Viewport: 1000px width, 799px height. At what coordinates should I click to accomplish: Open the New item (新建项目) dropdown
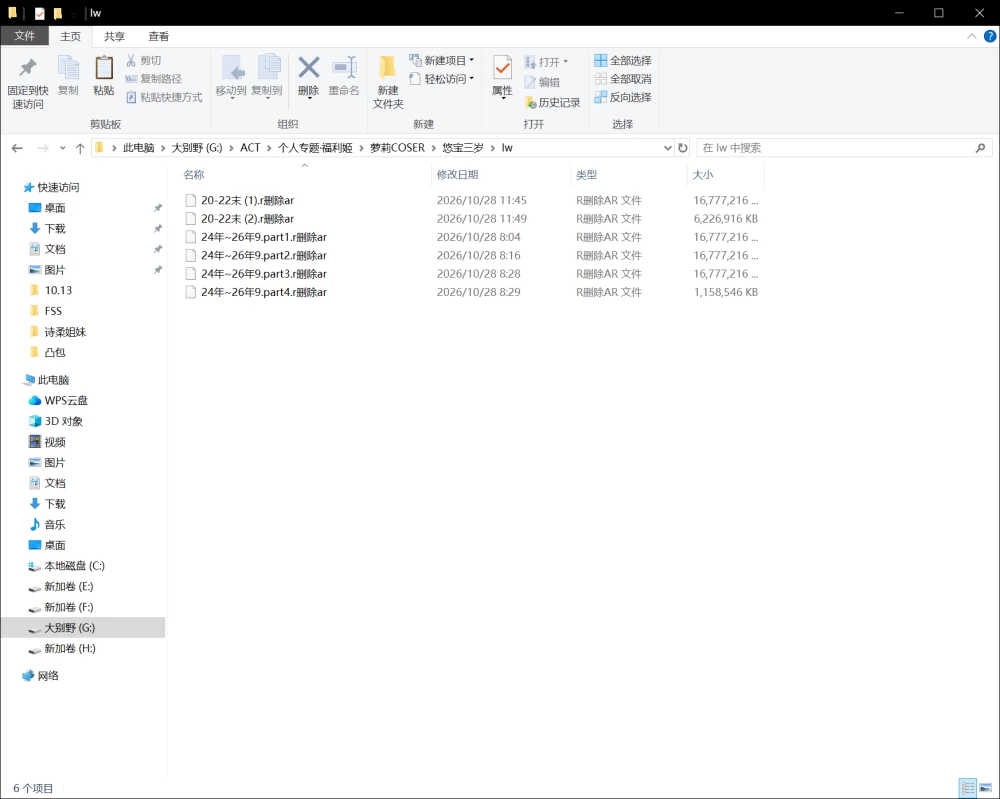click(x=441, y=60)
